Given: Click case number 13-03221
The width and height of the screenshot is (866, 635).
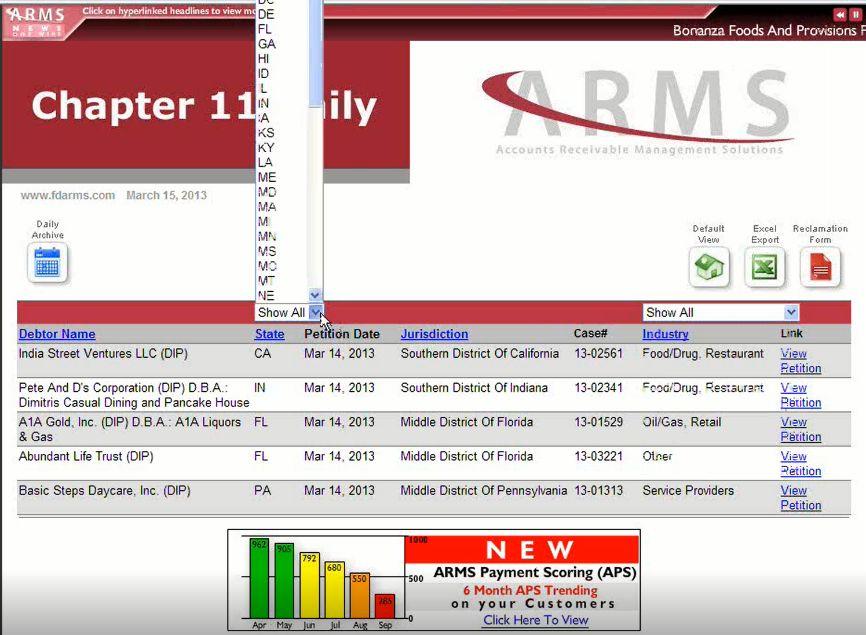Looking at the screenshot, I should (x=599, y=456).
